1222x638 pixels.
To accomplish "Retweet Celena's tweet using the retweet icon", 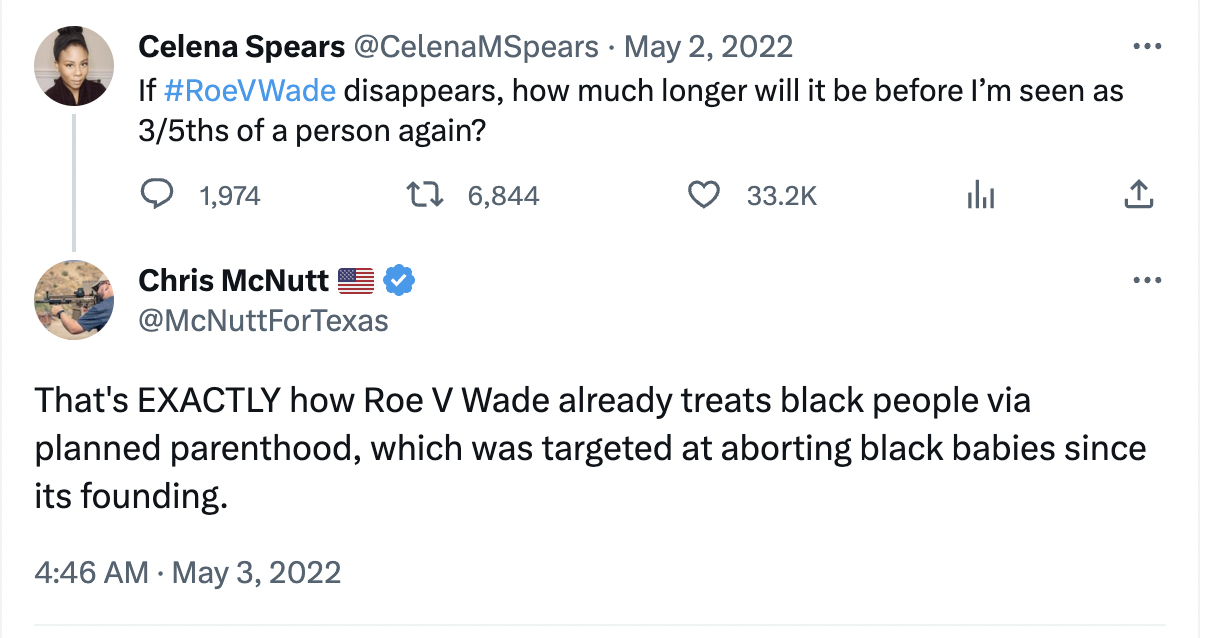I will coord(424,195).
